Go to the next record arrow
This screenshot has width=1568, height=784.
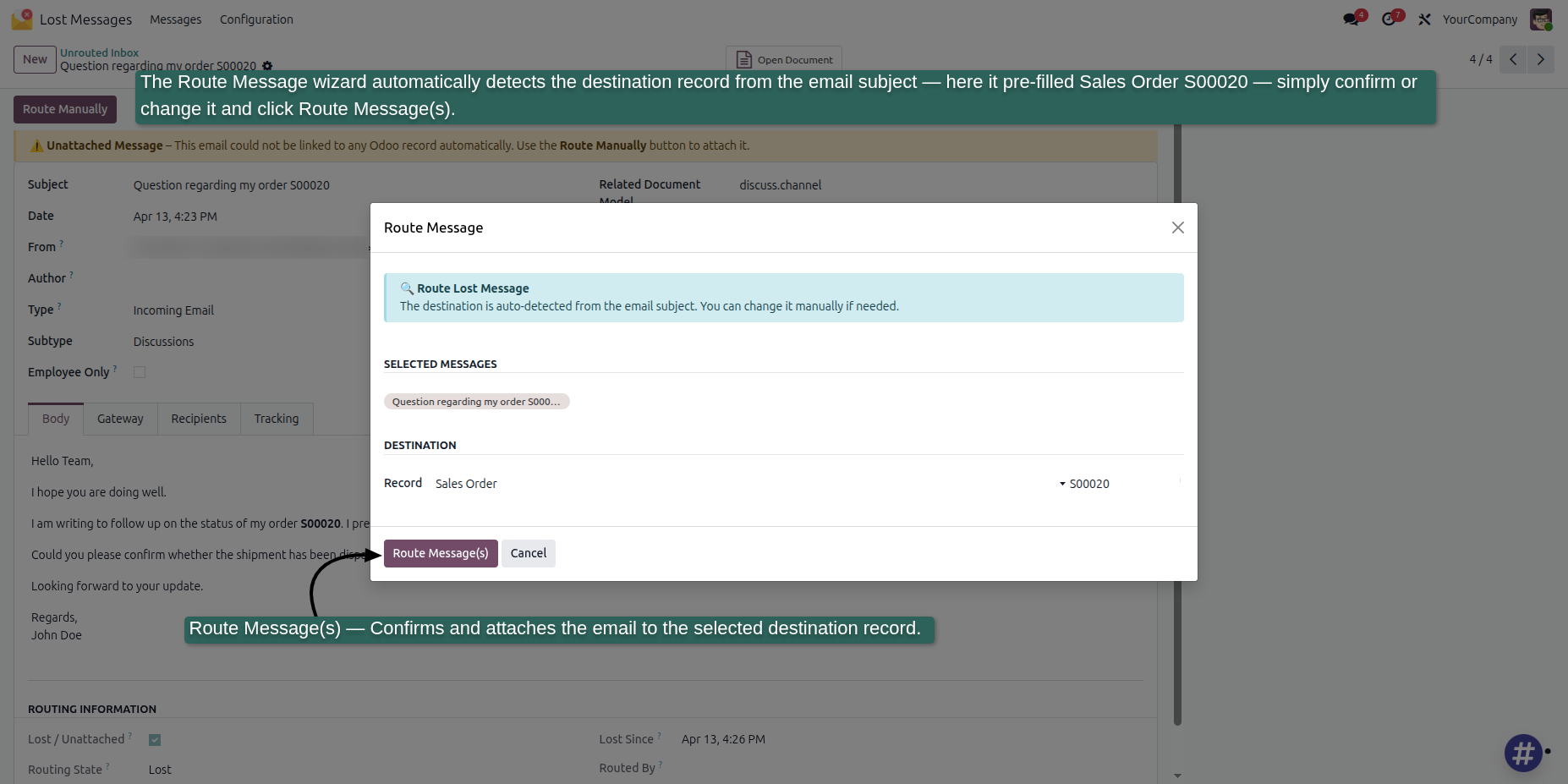(1540, 59)
